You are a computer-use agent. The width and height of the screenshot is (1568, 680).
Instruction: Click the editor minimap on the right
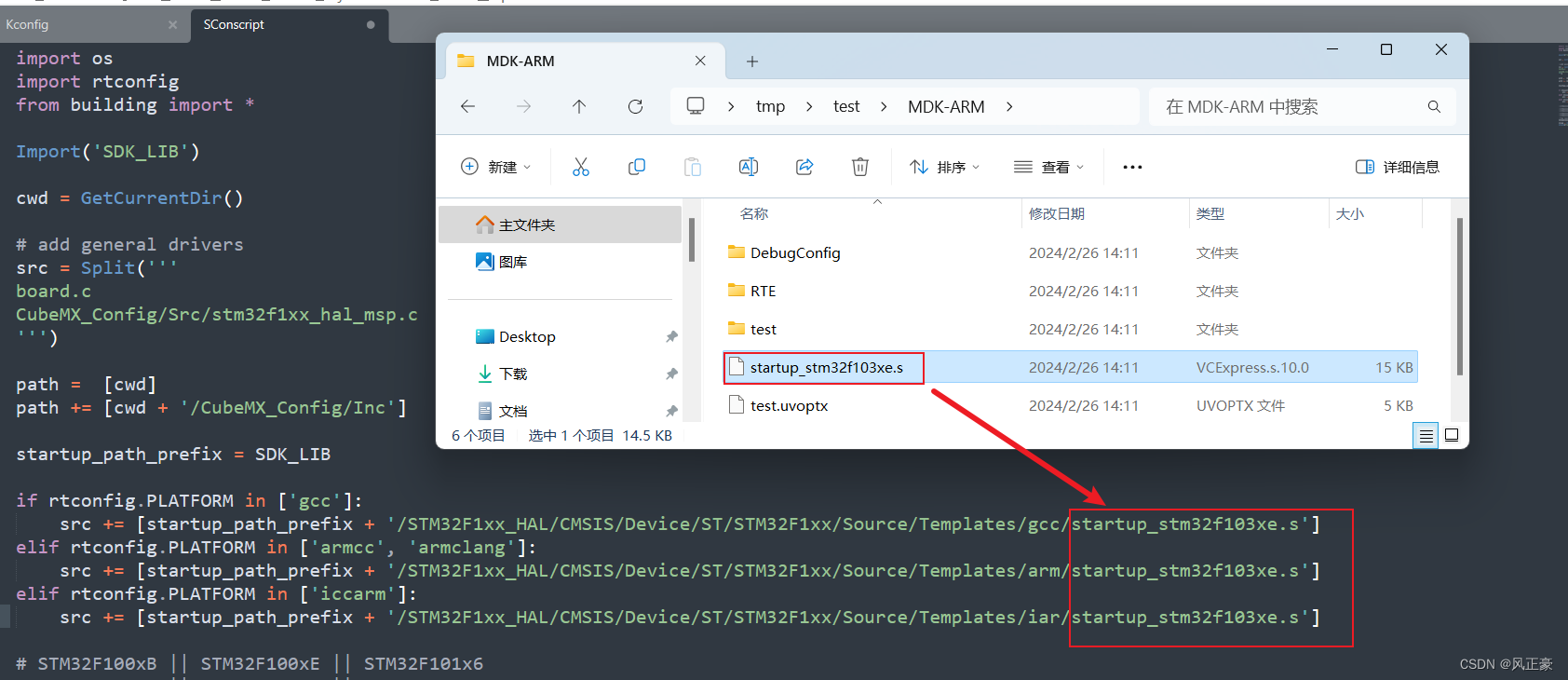1561,86
